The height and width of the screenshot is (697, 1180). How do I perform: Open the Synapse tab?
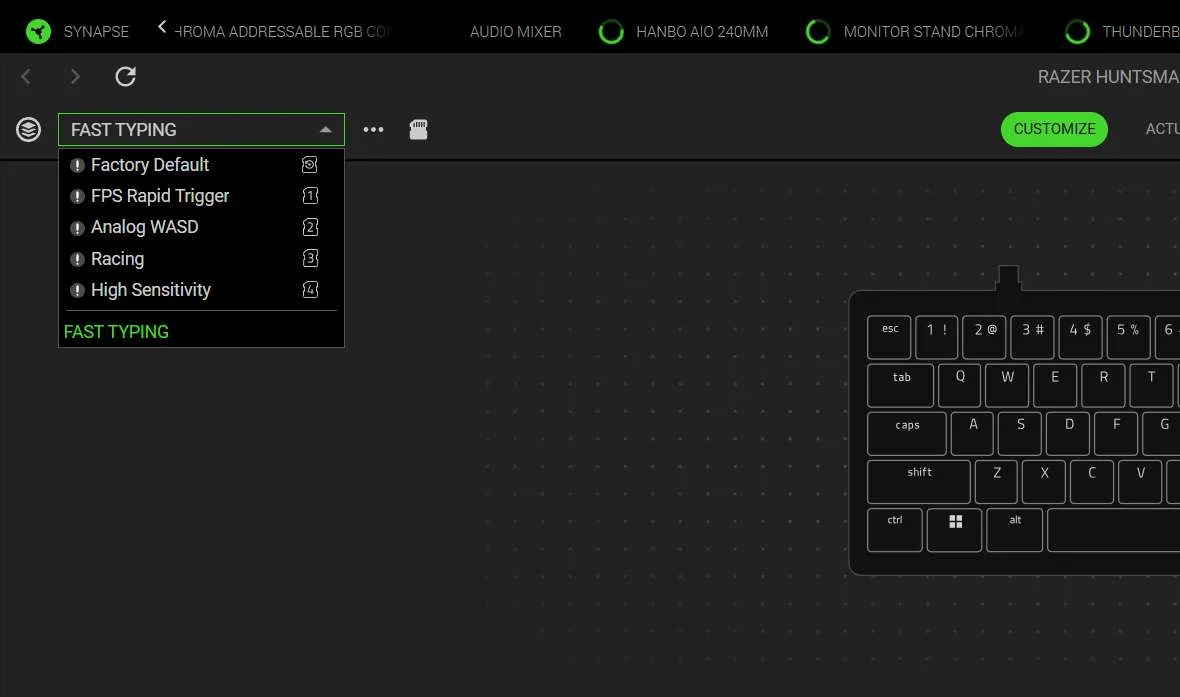96,32
